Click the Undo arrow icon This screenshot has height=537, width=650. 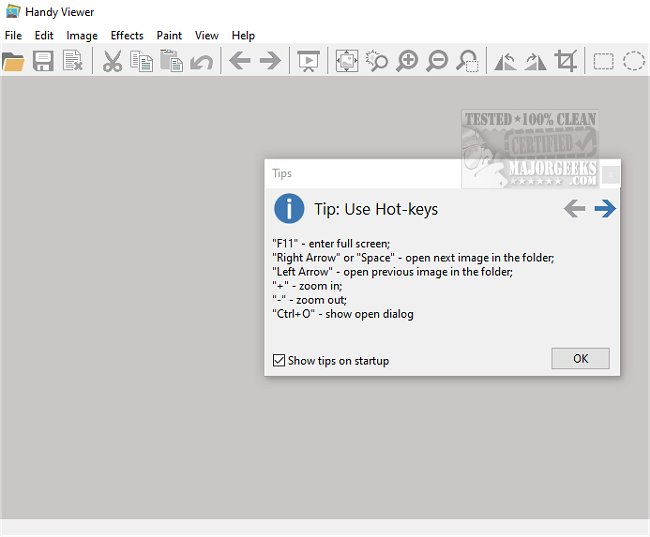tap(201, 62)
